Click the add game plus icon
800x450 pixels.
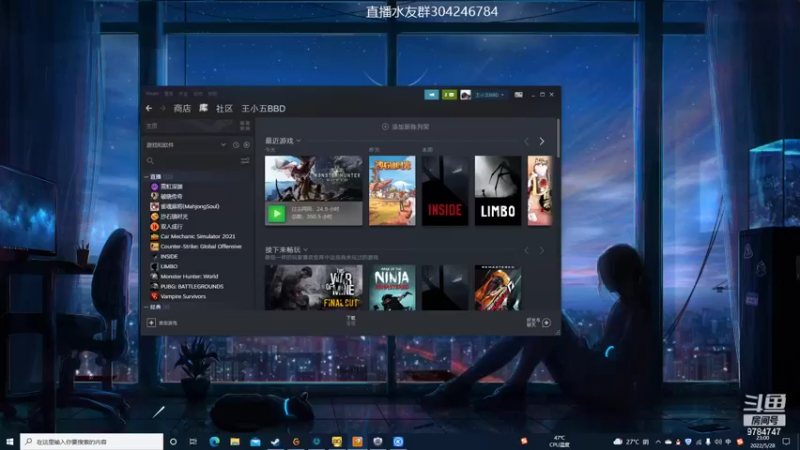click(x=151, y=322)
